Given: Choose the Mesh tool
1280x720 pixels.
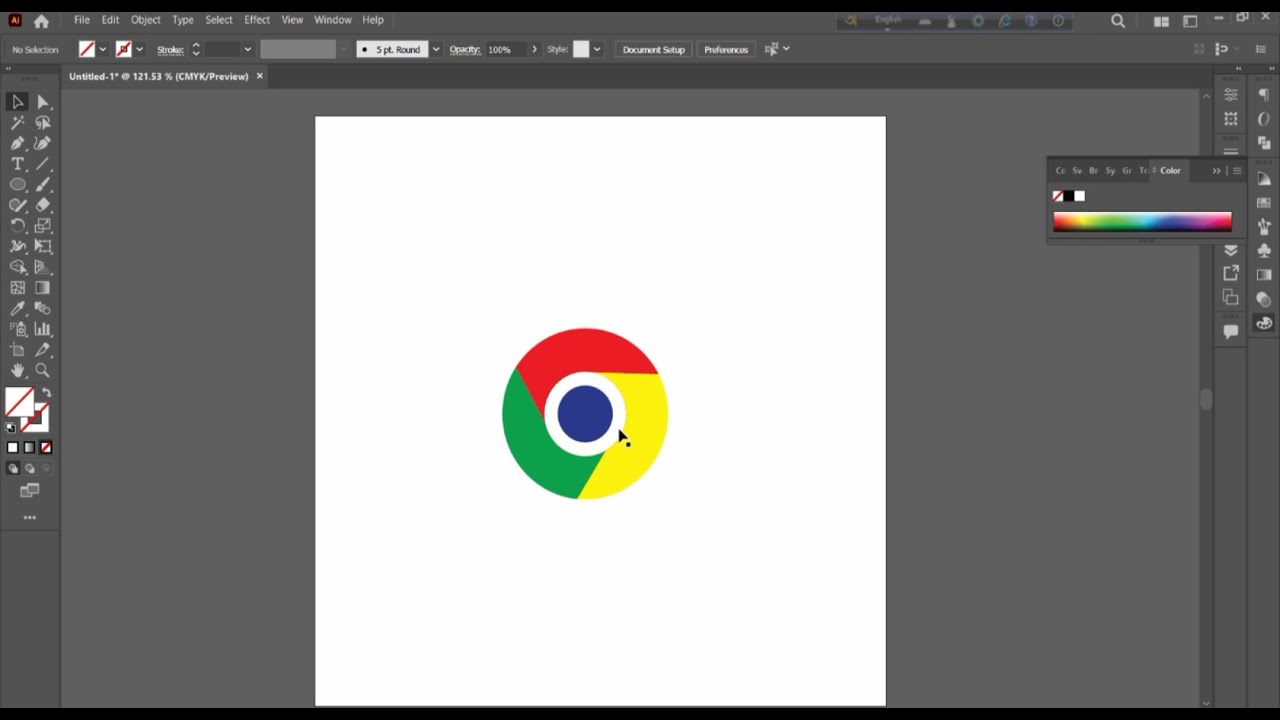Looking at the screenshot, I should [17, 288].
